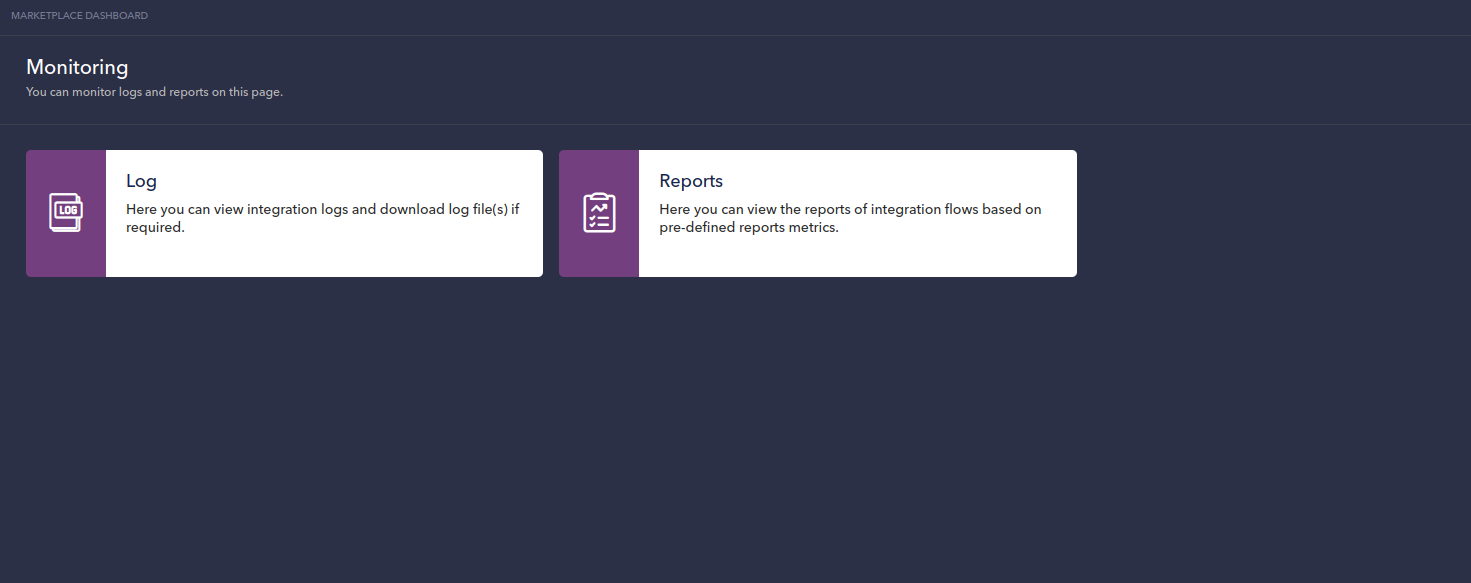Open the Log card title
Screen dimensions: 1471x583
(x=141, y=181)
